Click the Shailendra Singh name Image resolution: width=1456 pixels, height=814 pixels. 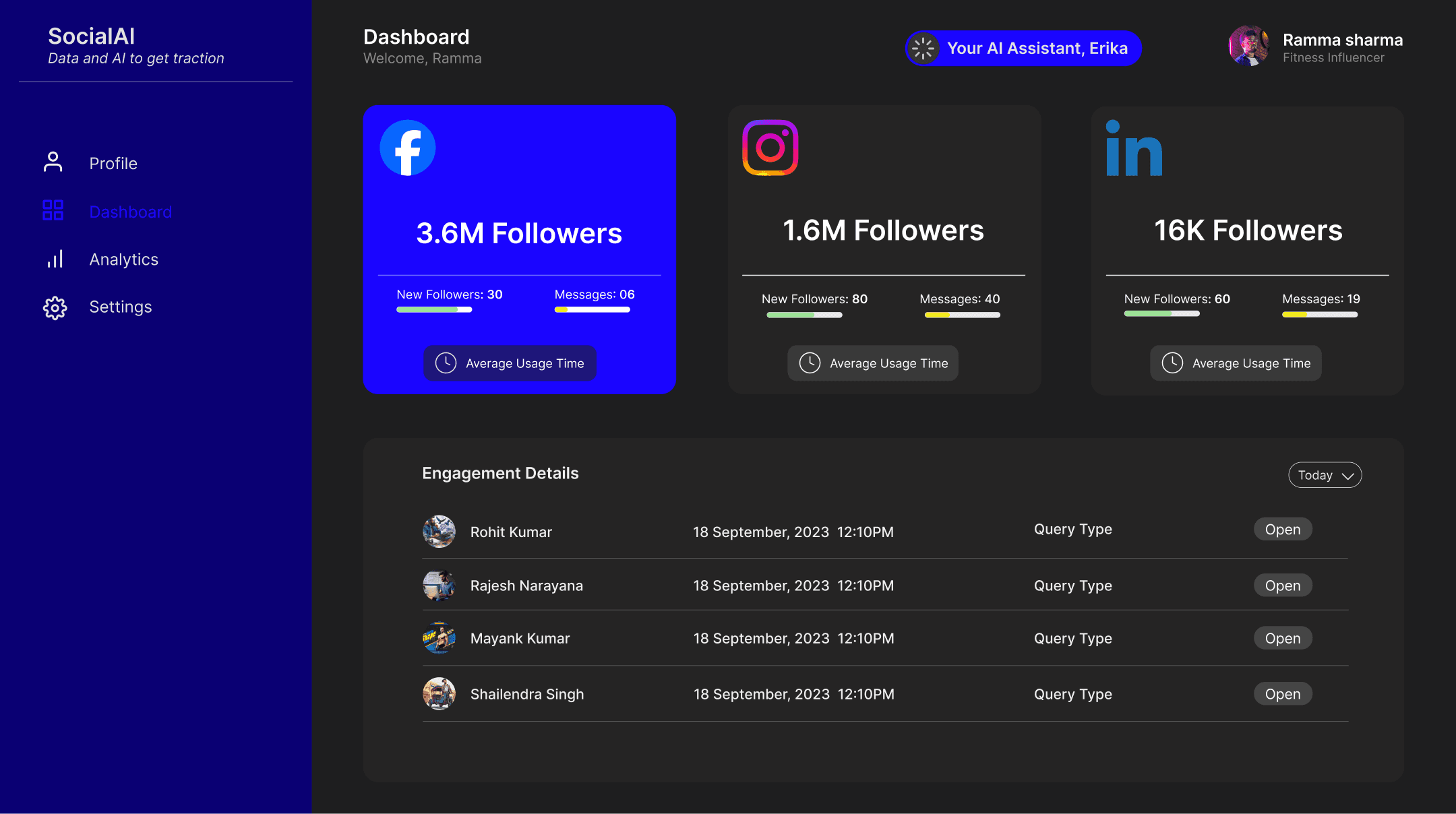527,695
